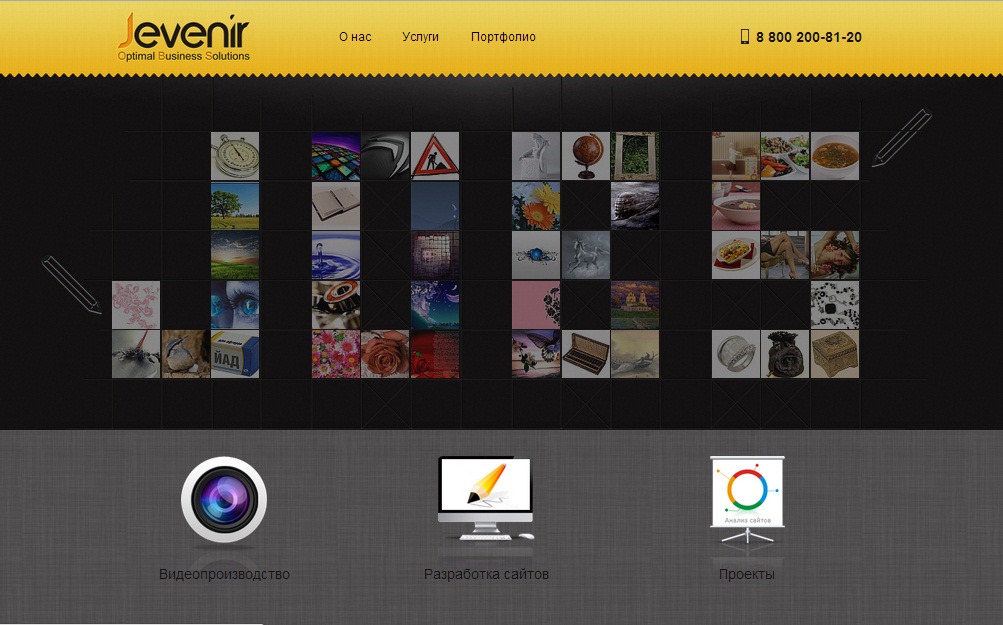Viewport: 1003px width, 625px height.
Task: Open the open jewelry case thumbnail
Action: click(x=585, y=354)
